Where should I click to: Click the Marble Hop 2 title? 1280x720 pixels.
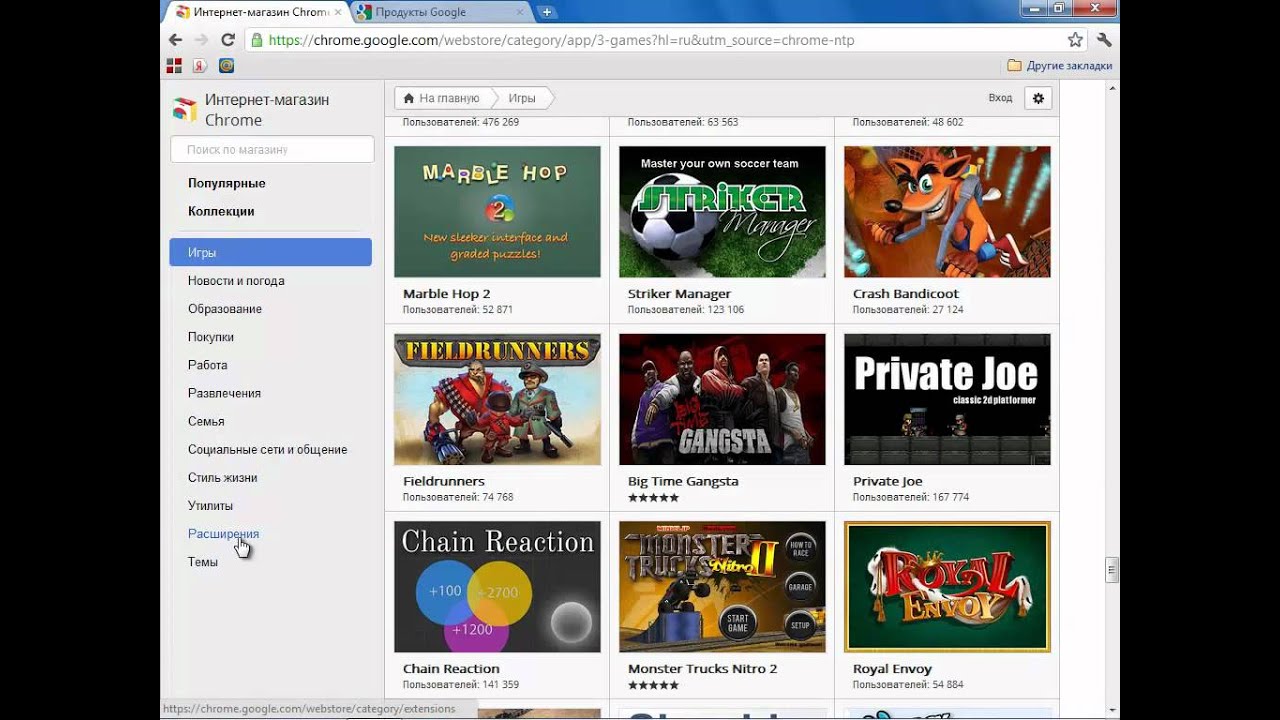point(447,294)
